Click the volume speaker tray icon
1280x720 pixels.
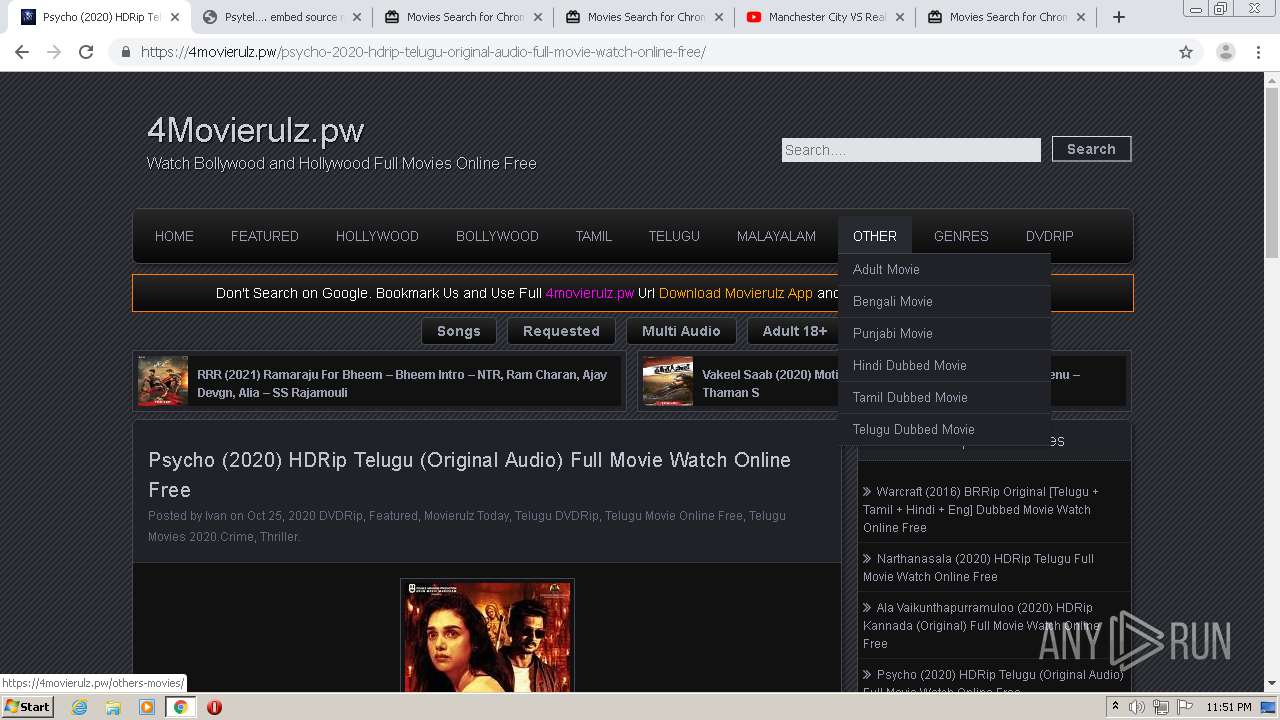1137,707
